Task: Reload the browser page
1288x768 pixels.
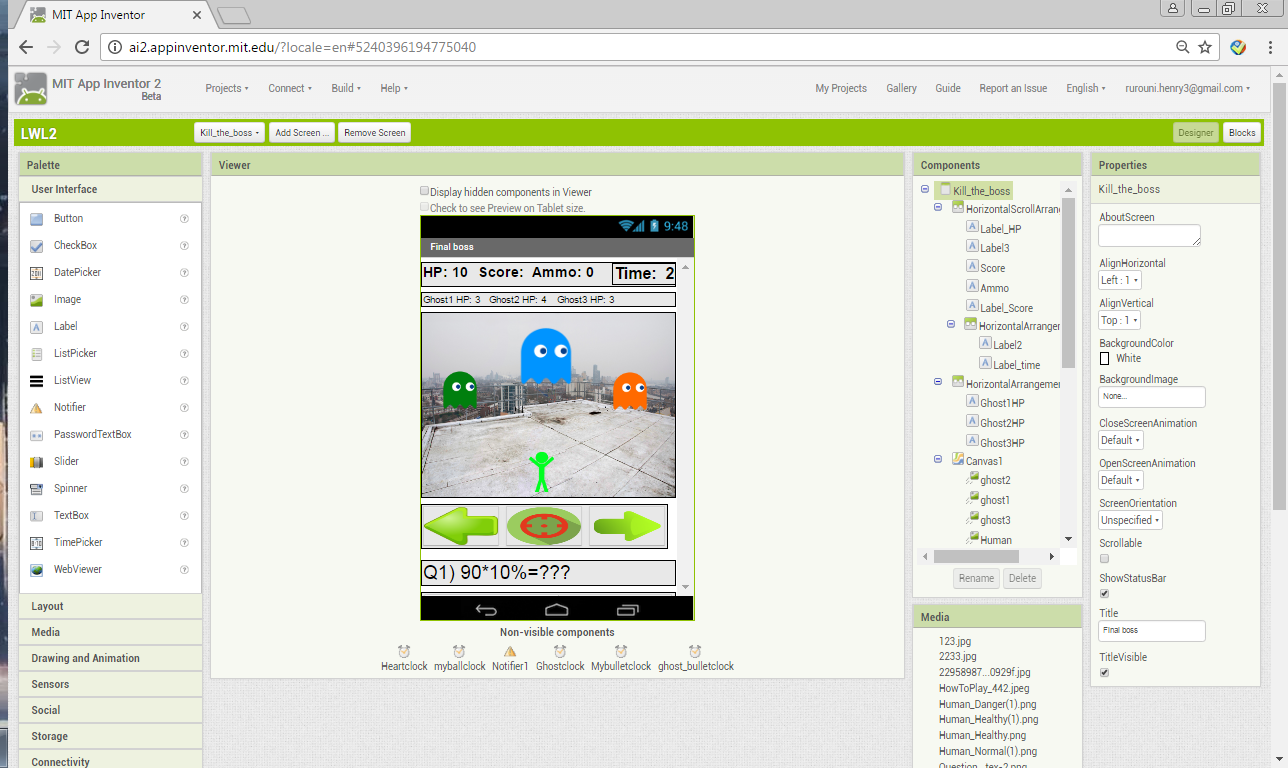Action: [x=83, y=47]
